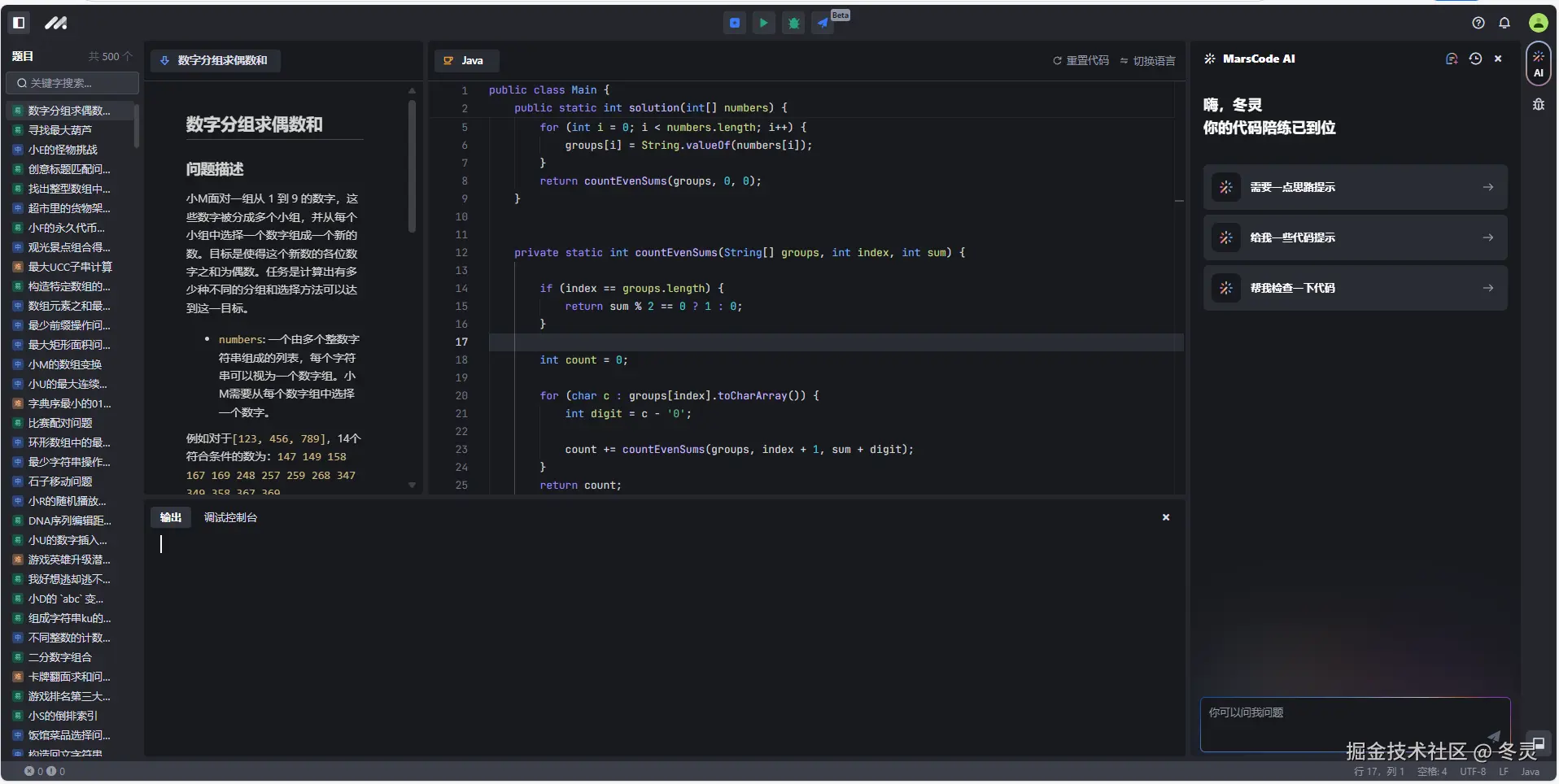Click the 关键字搜索 search input field
The image size is (1559, 784).
click(x=73, y=83)
